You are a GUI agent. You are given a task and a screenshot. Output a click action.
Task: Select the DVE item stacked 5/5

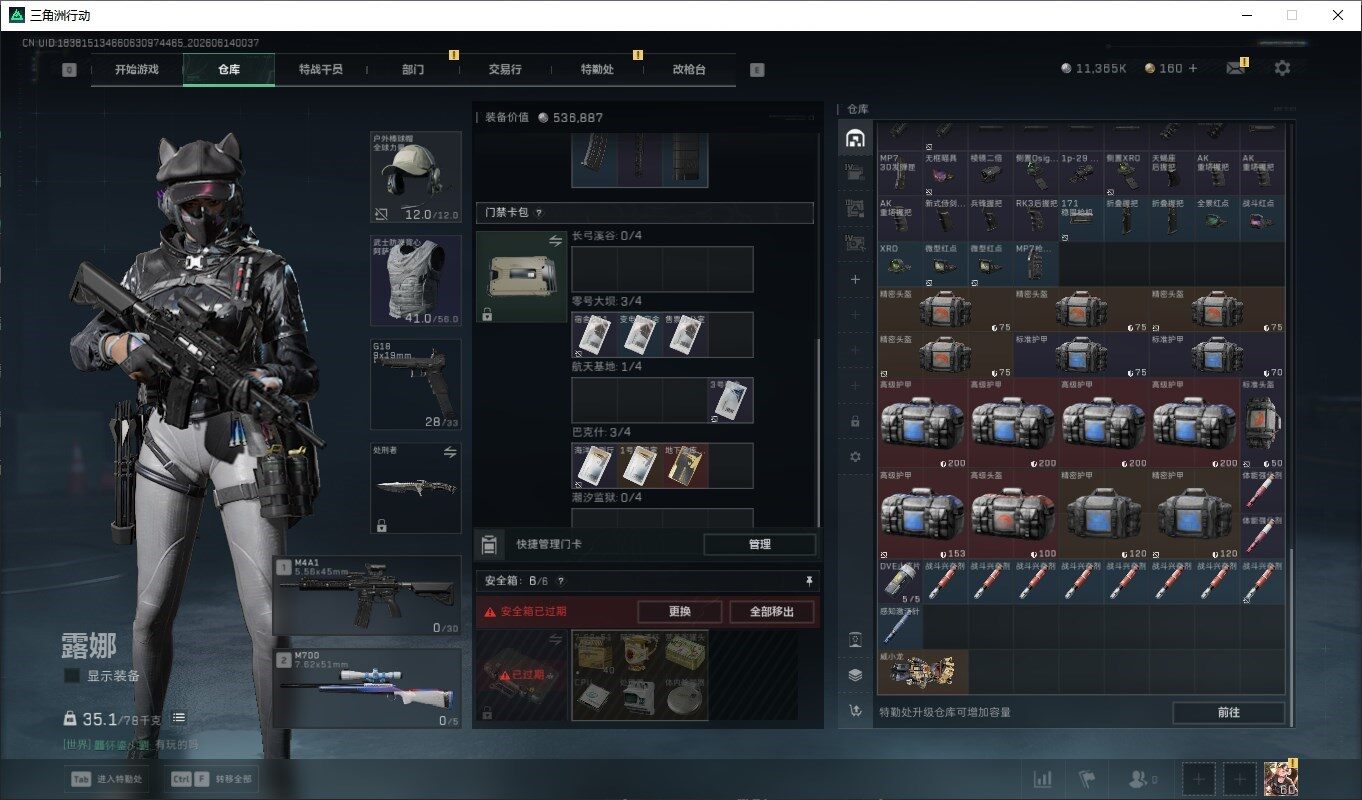pos(900,582)
